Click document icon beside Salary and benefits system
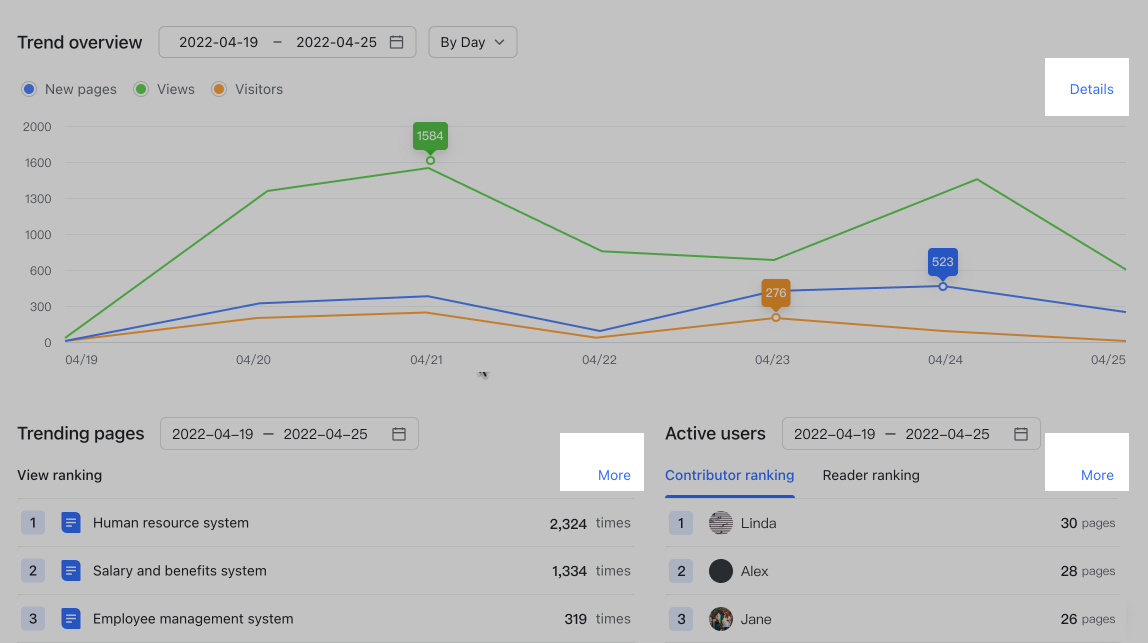The height and width of the screenshot is (643, 1148). [x=70, y=571]
